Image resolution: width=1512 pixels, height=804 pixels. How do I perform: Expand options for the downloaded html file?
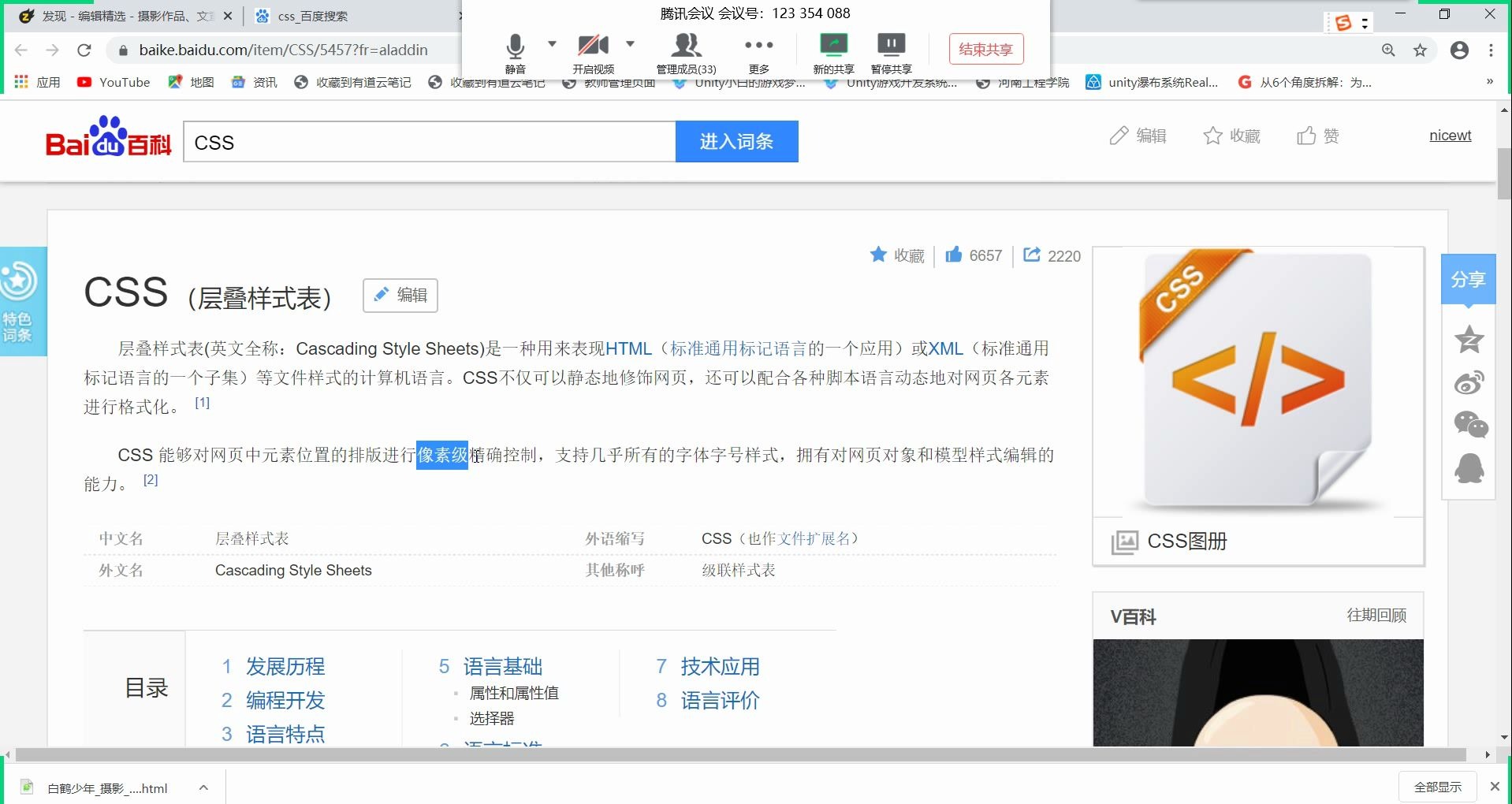[x=203, y=787]
